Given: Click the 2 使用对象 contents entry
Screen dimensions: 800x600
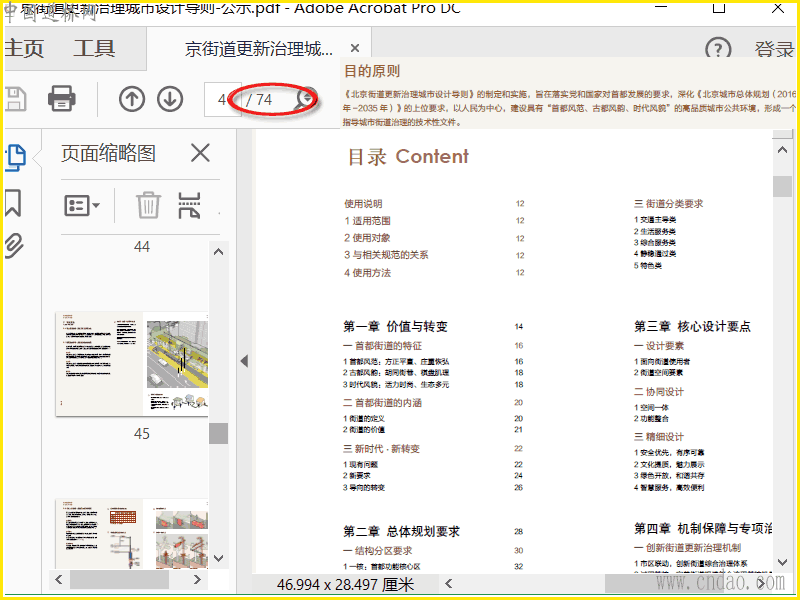Looking at the screenshot, I should pos(367,238).
